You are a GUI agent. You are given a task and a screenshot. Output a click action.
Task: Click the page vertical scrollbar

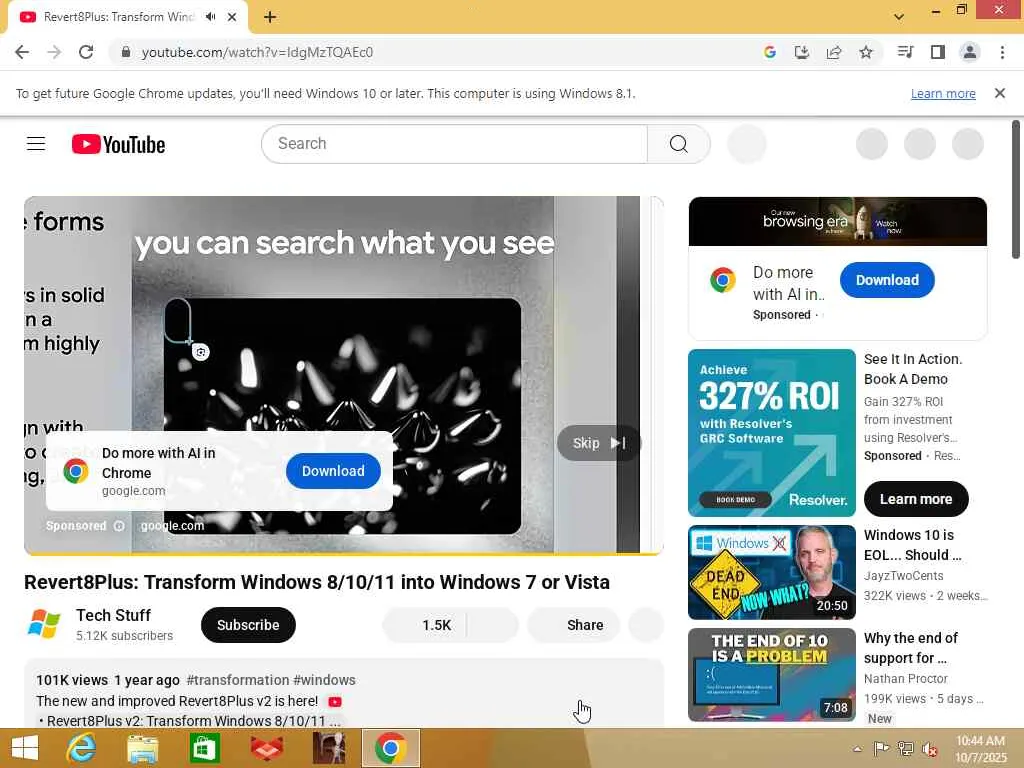pyautogui.click(x=1016, y=189)
